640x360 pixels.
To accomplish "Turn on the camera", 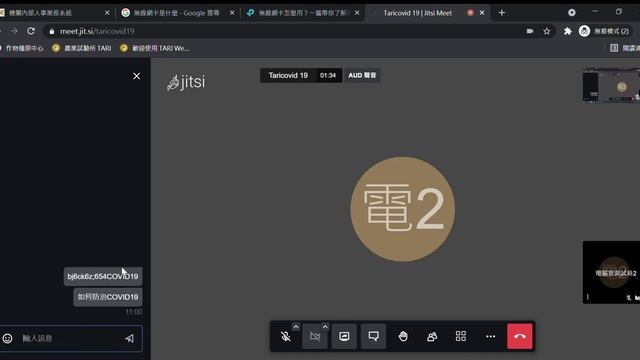I will 315,336.
